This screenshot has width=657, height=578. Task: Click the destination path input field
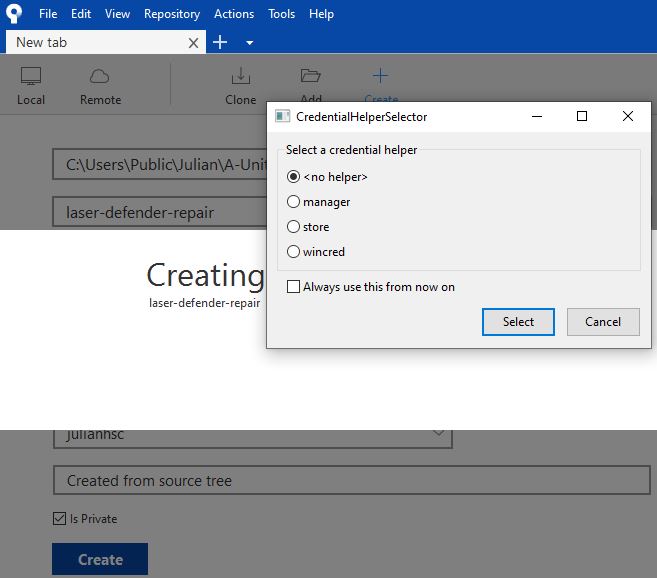point(160,164)
